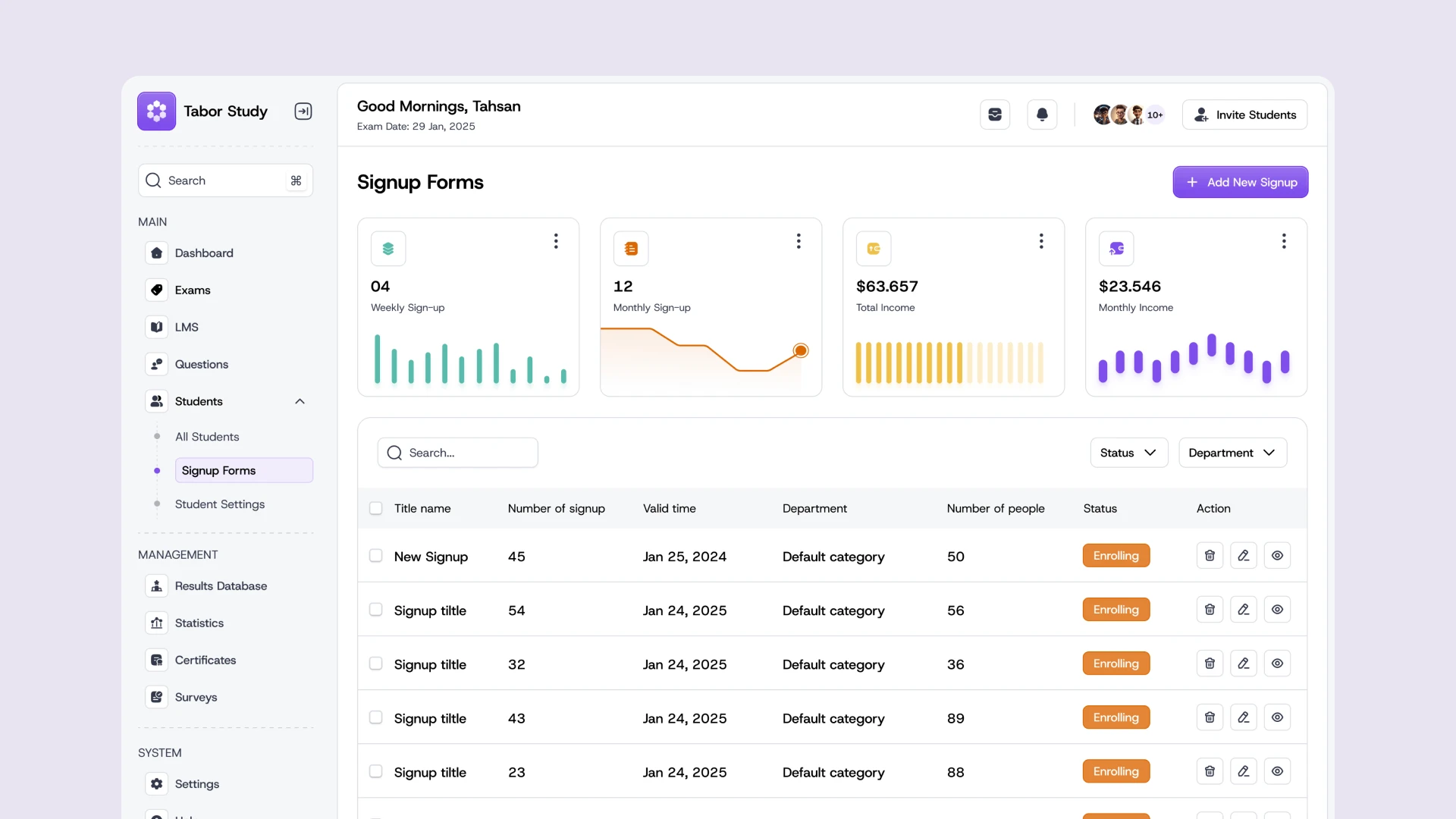This screenshot has height=819, width=1456.
Task: View the 43 signups row via eye icon
Action: pyautogui.click(x=1277, y=717)
